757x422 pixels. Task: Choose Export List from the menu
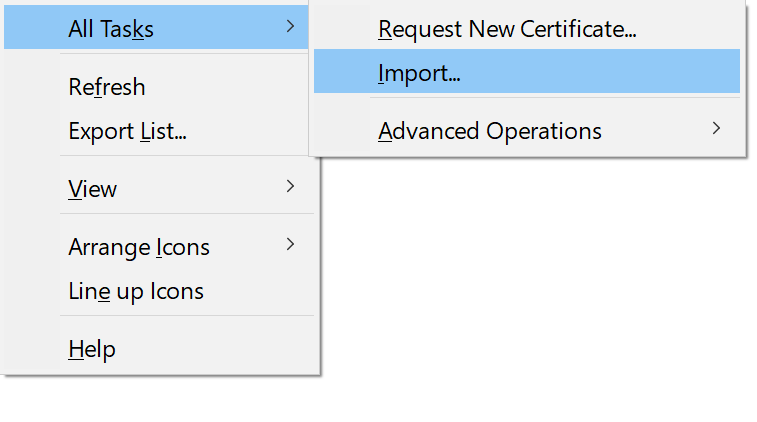pyautogui.click(x=128, y=131)
